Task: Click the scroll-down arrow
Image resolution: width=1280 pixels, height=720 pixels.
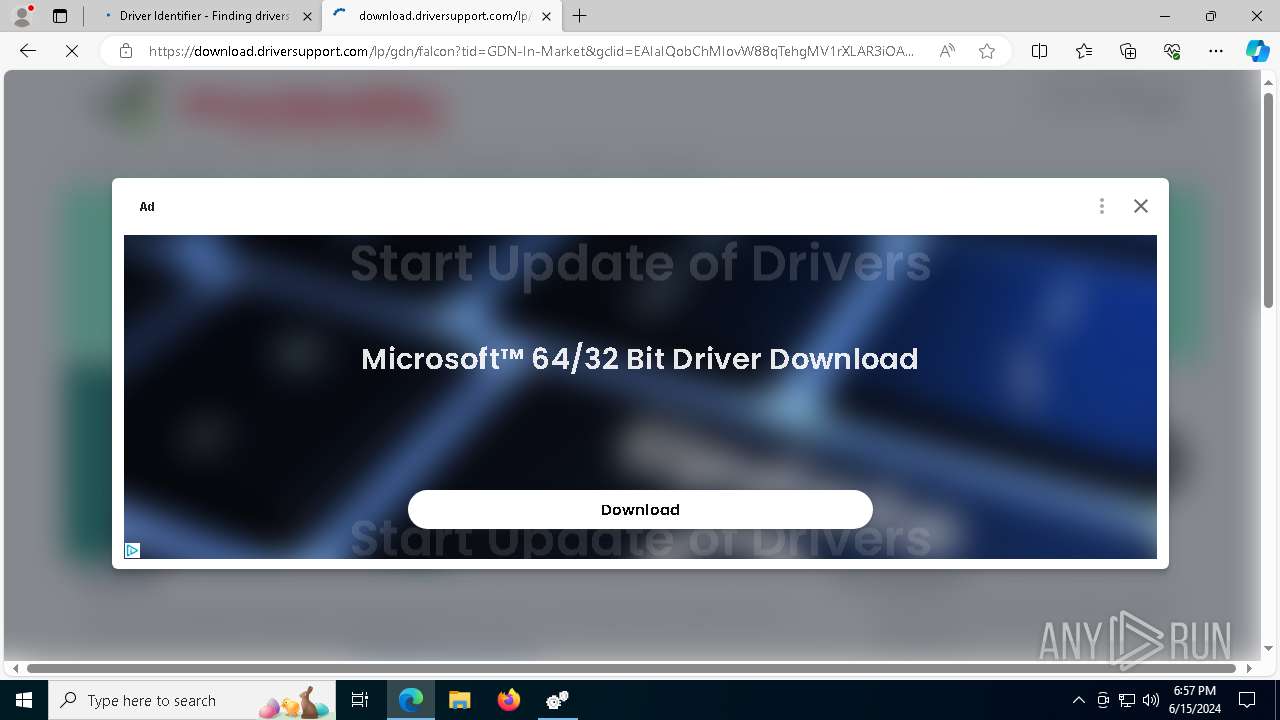Action: [1268, 650]
